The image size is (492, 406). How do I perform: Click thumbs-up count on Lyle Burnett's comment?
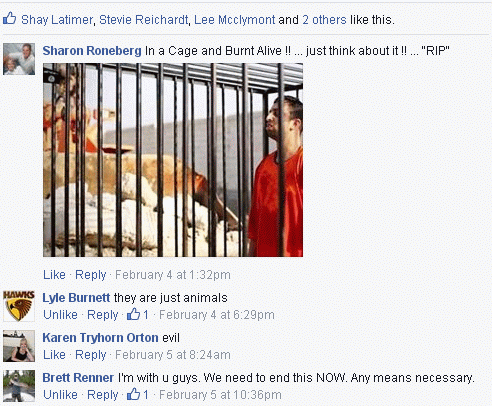click(138, 314)
